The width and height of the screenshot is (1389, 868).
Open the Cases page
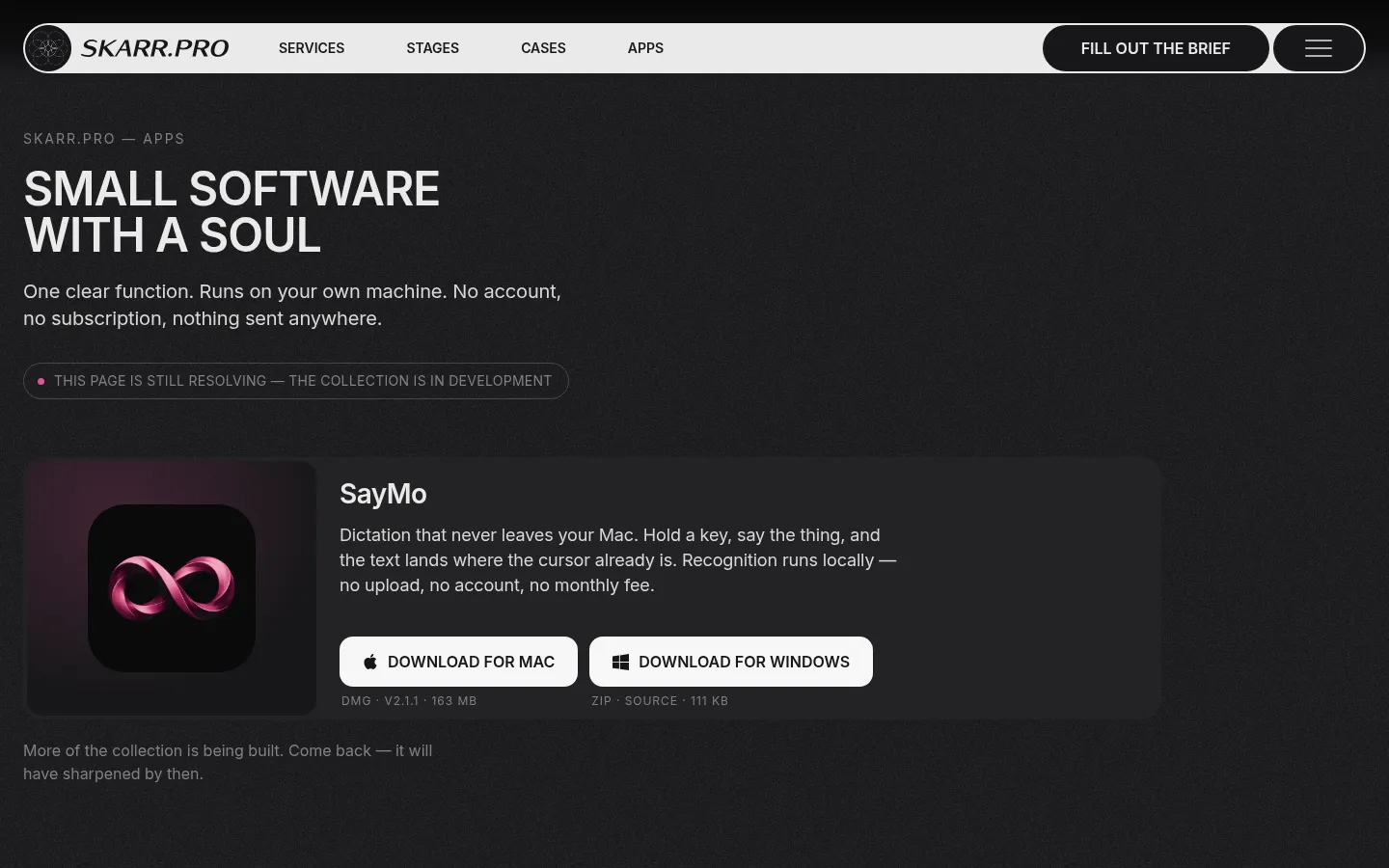tap(543, 48)
